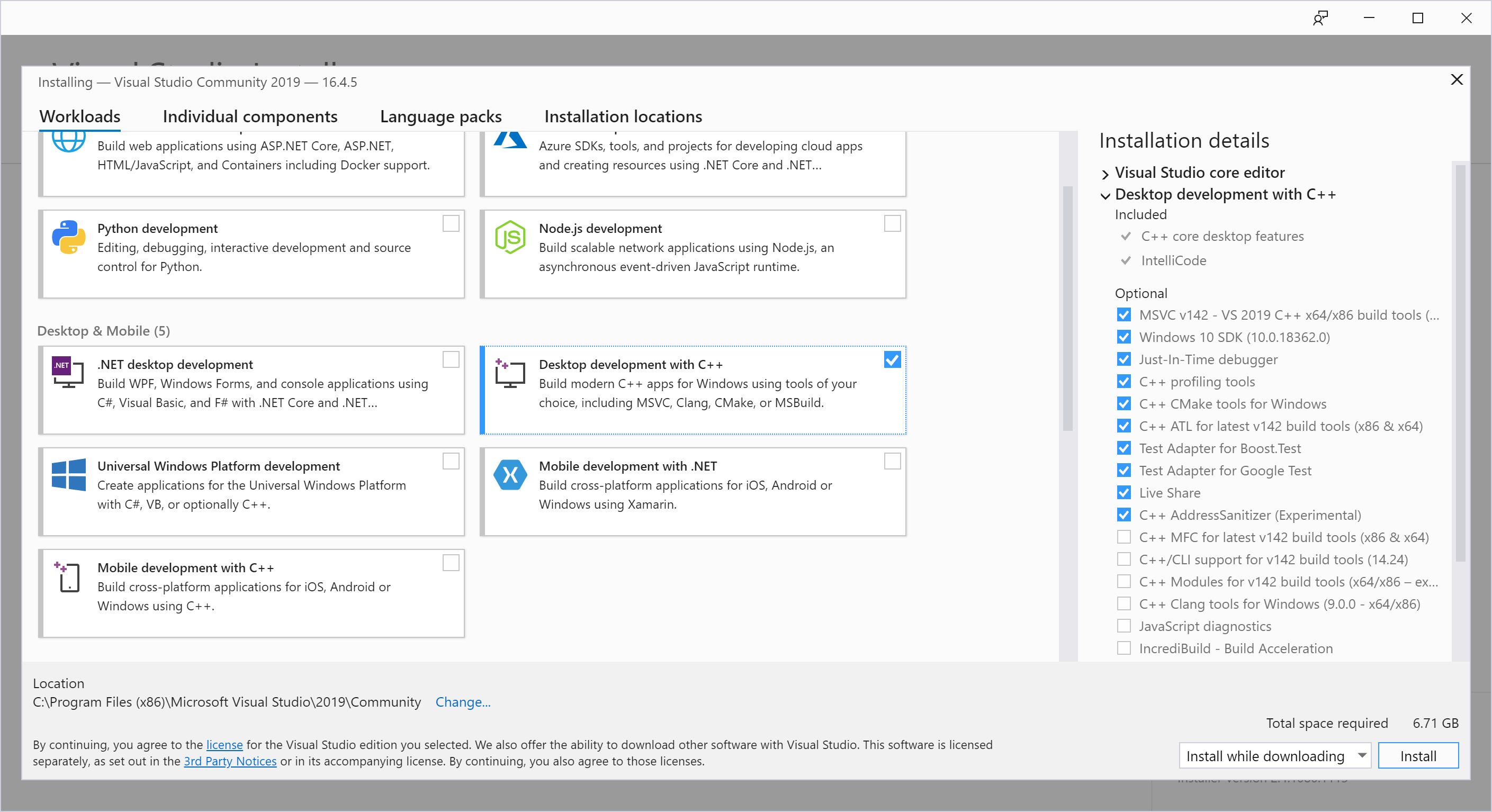Click the feedback icon in title bar
Image resolution: width=1492 pixels, height=812 pixels.
click(1320, 19)
